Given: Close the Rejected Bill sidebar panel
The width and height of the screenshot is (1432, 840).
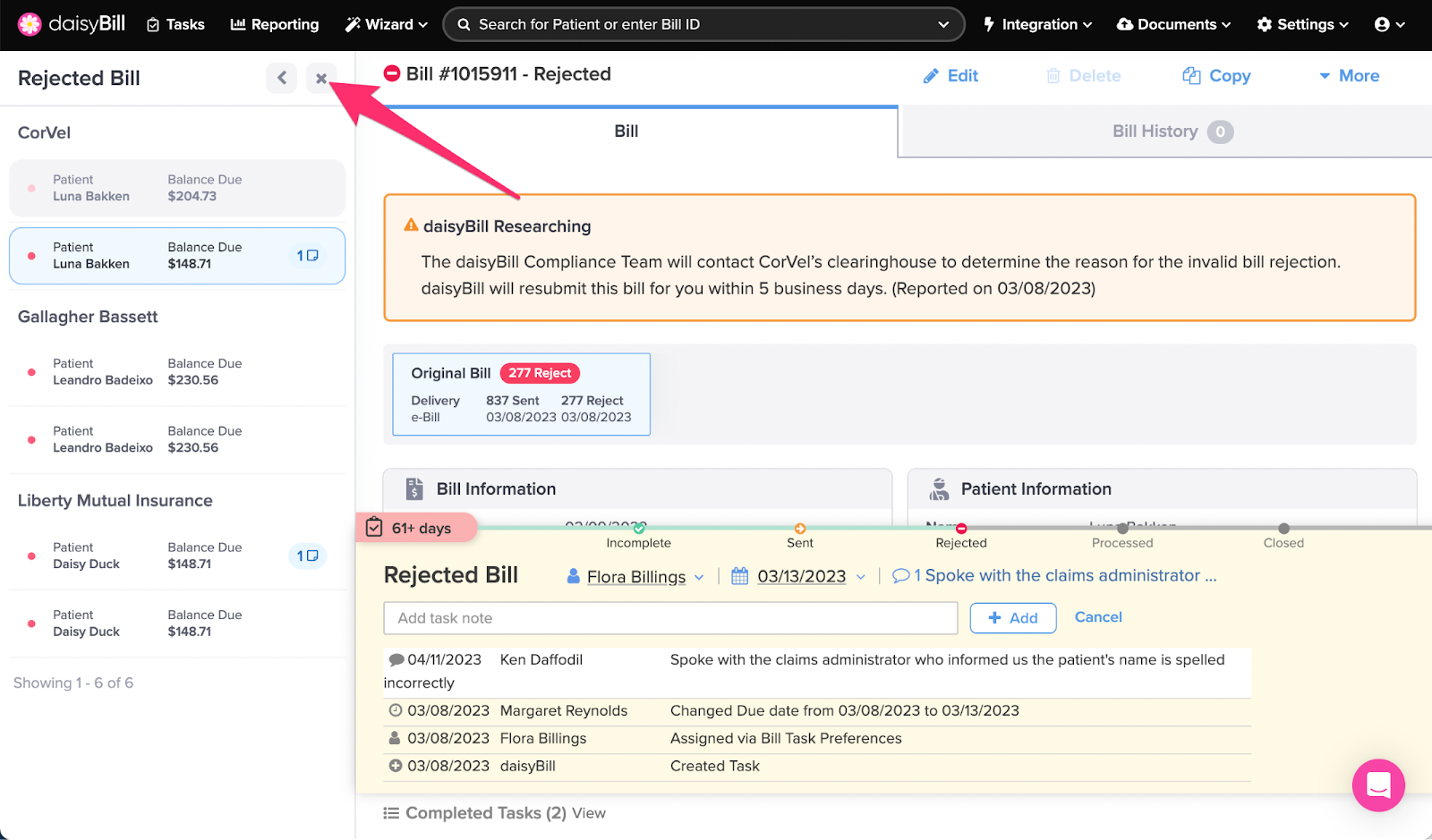Looking at the screenshot, I should click(321, 78).
